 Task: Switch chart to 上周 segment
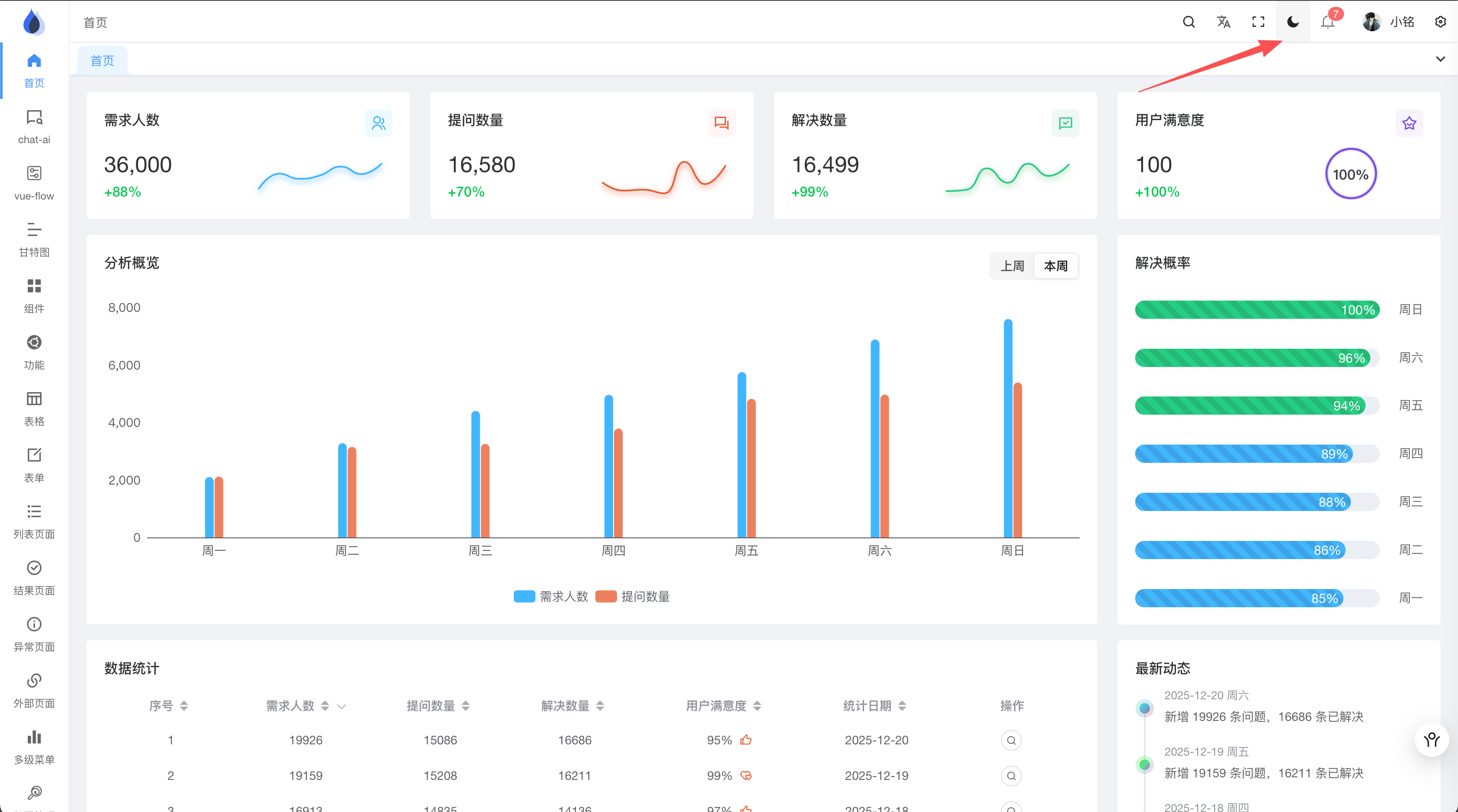(1012, 266)
